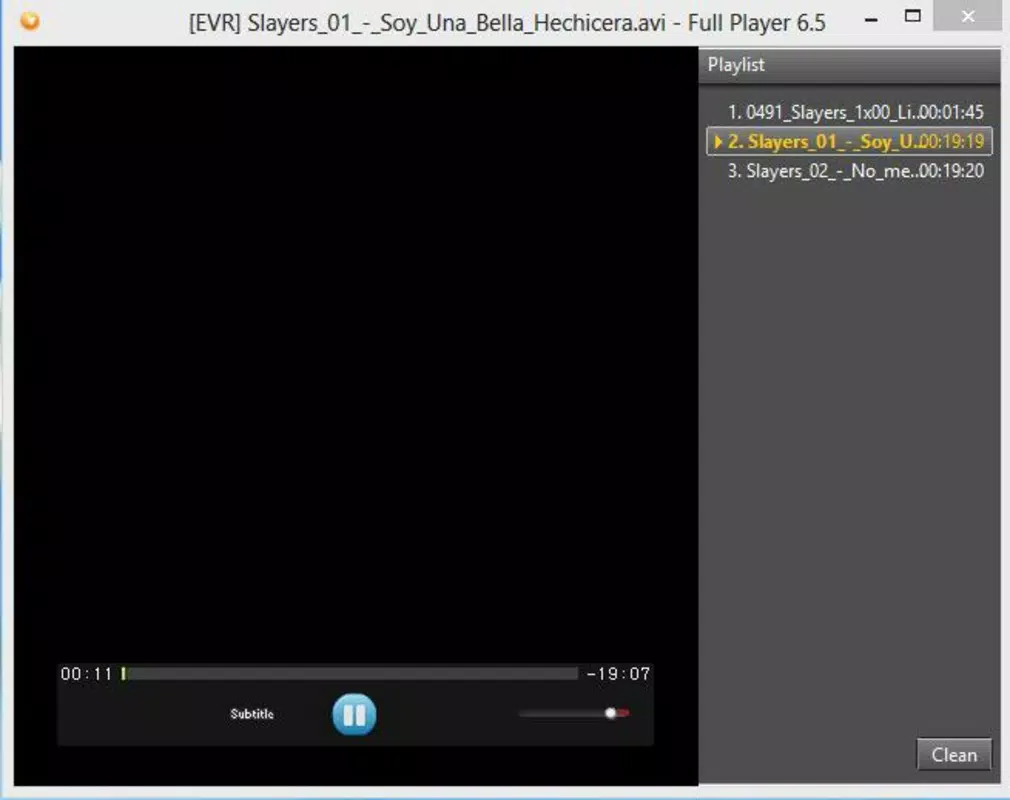
Task: Close the Full Player window
Action: pos(968,16)
